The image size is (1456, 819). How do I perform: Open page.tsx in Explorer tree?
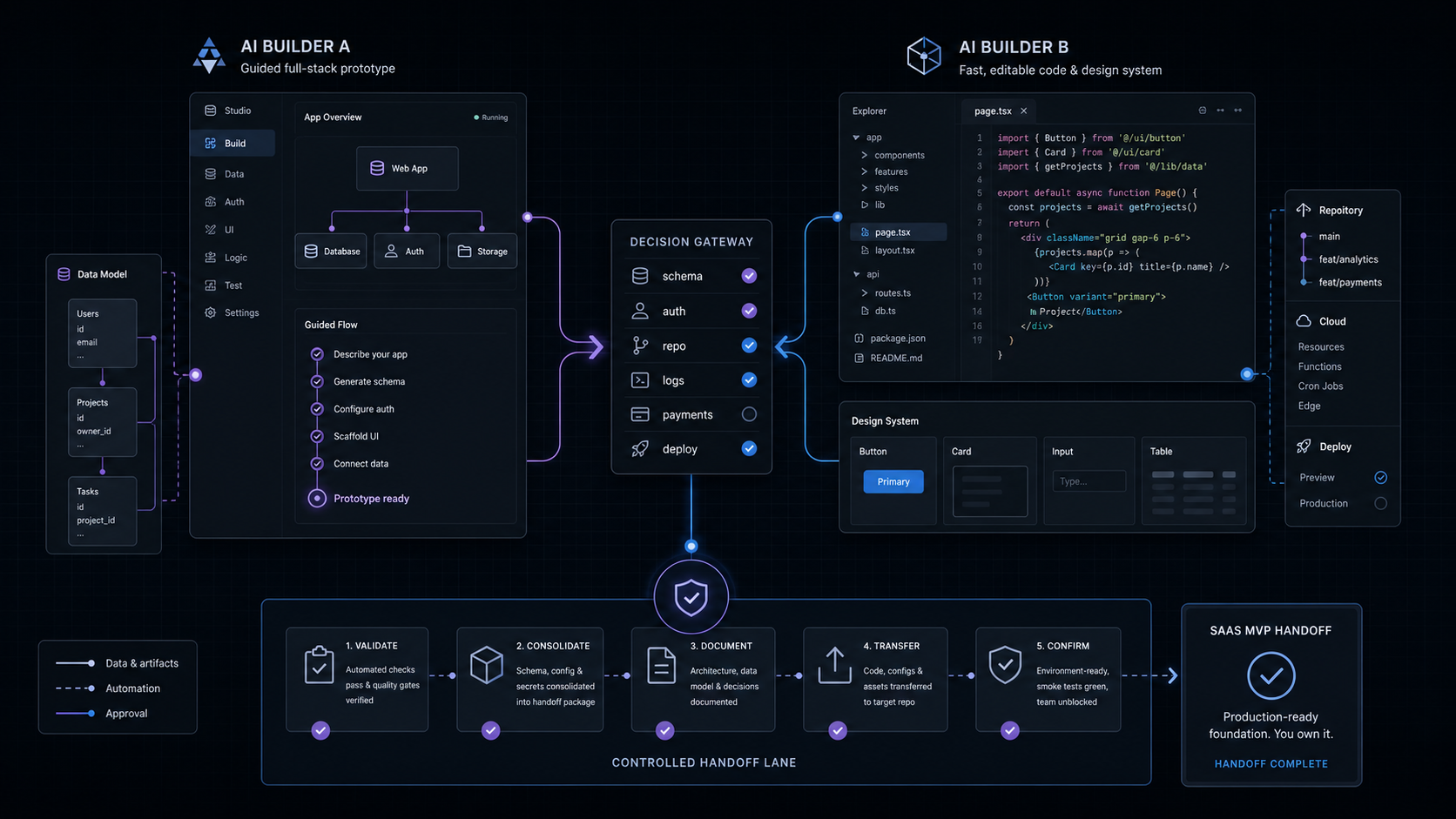click(x=899, y=232)
